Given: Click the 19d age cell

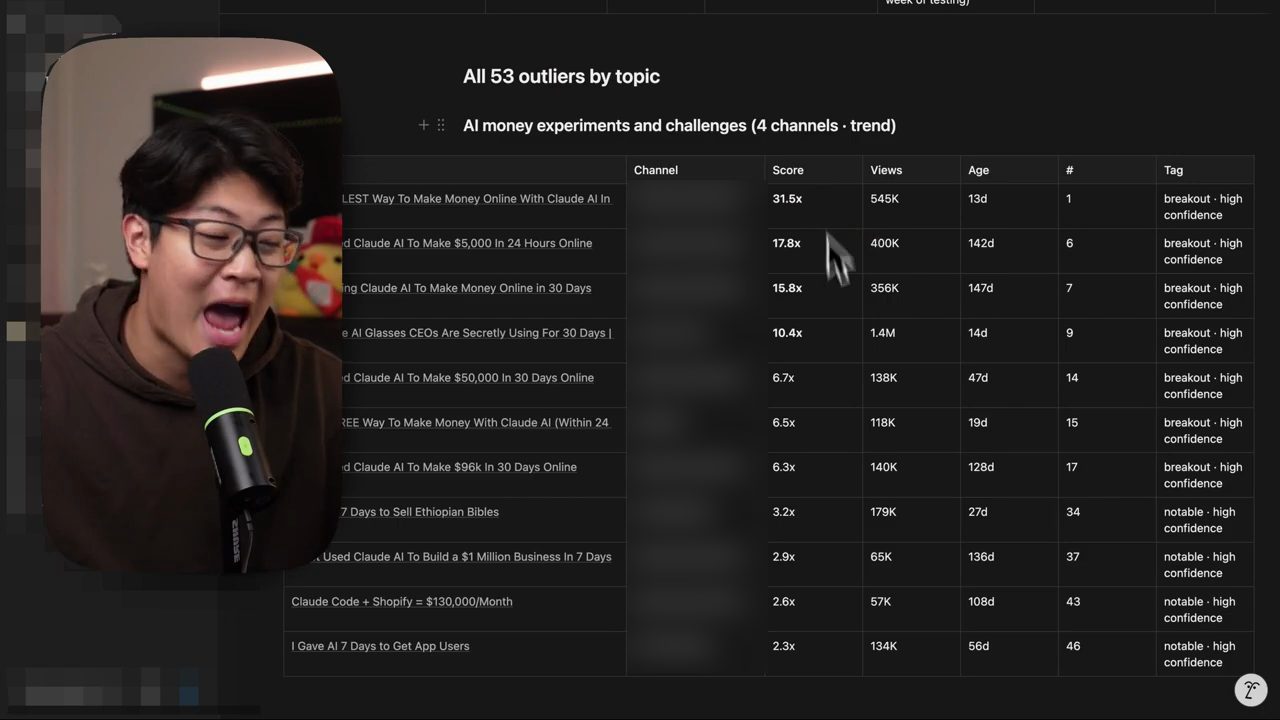Looking at the screenshot, I should pos(1009,431).
